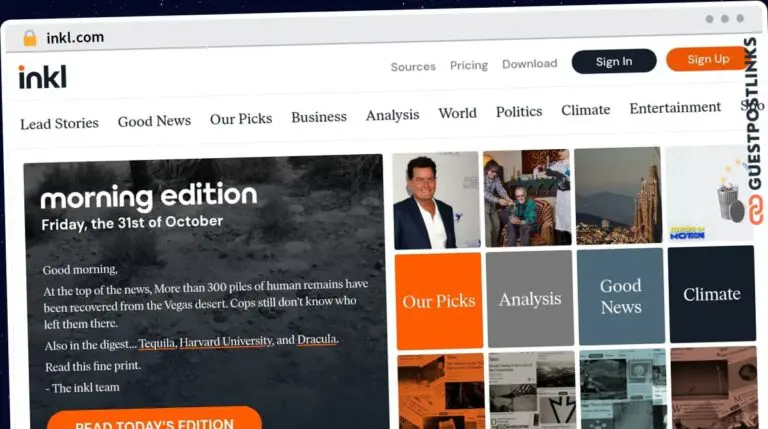Open the Sources link

[413, 67]
